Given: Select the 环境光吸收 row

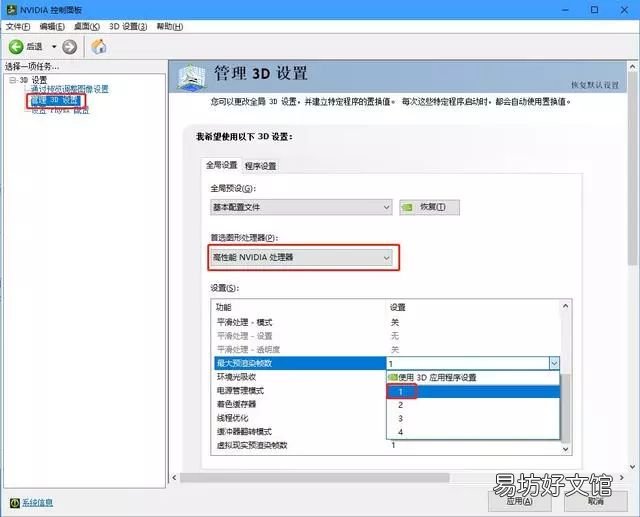Looking at the screenshot, I should (x=300, y=377).
